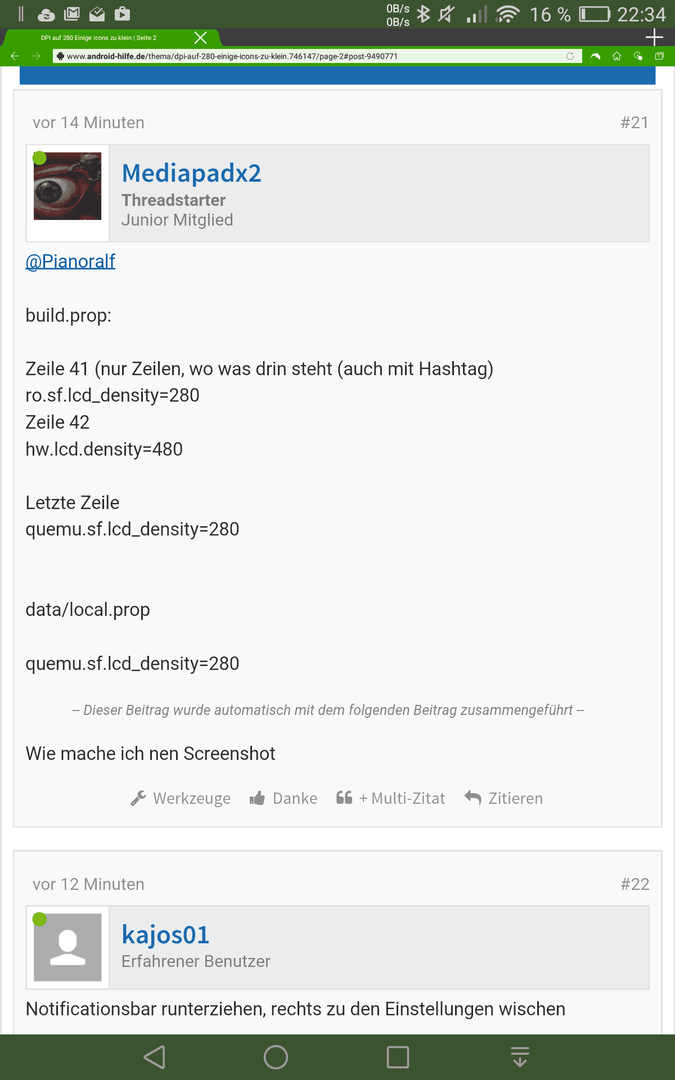The height and width of the screenshot is (1080, 675).
Task: Open post permalink #21
Action: [x=634, y=123]
